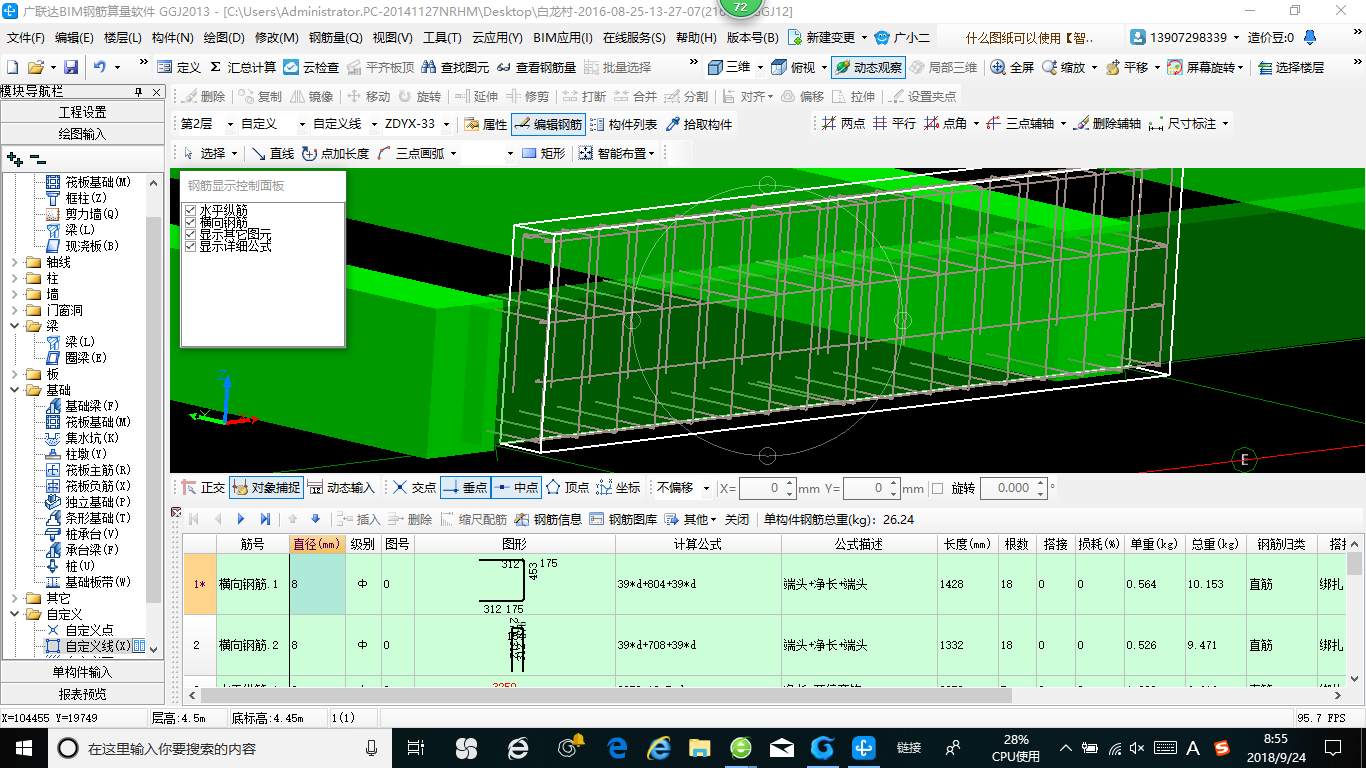Screen dimensions: 1366x768
Task: Switch to 三维 3D view
Action: 729,67
